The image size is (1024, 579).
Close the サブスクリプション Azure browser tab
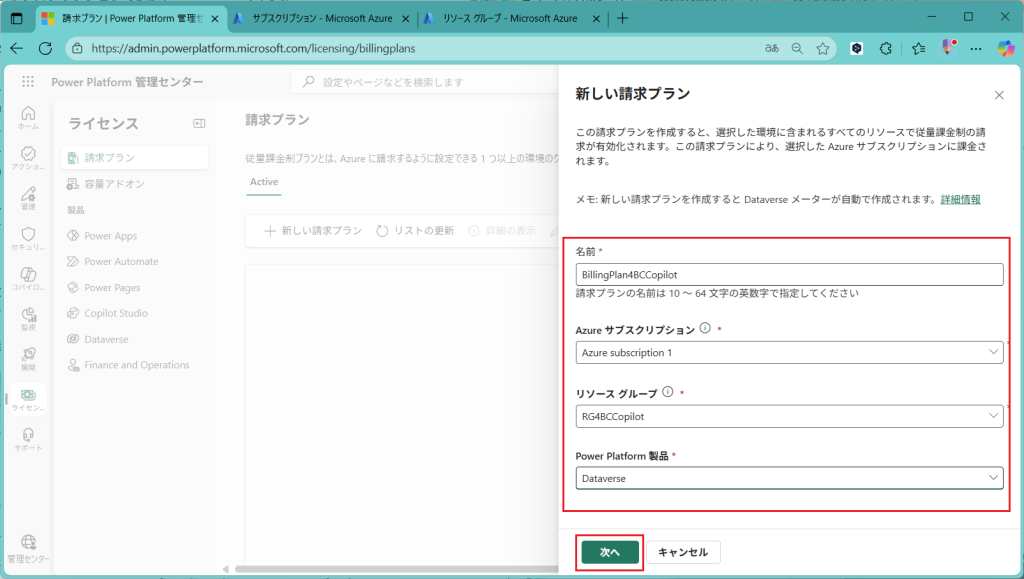point(405,19)
